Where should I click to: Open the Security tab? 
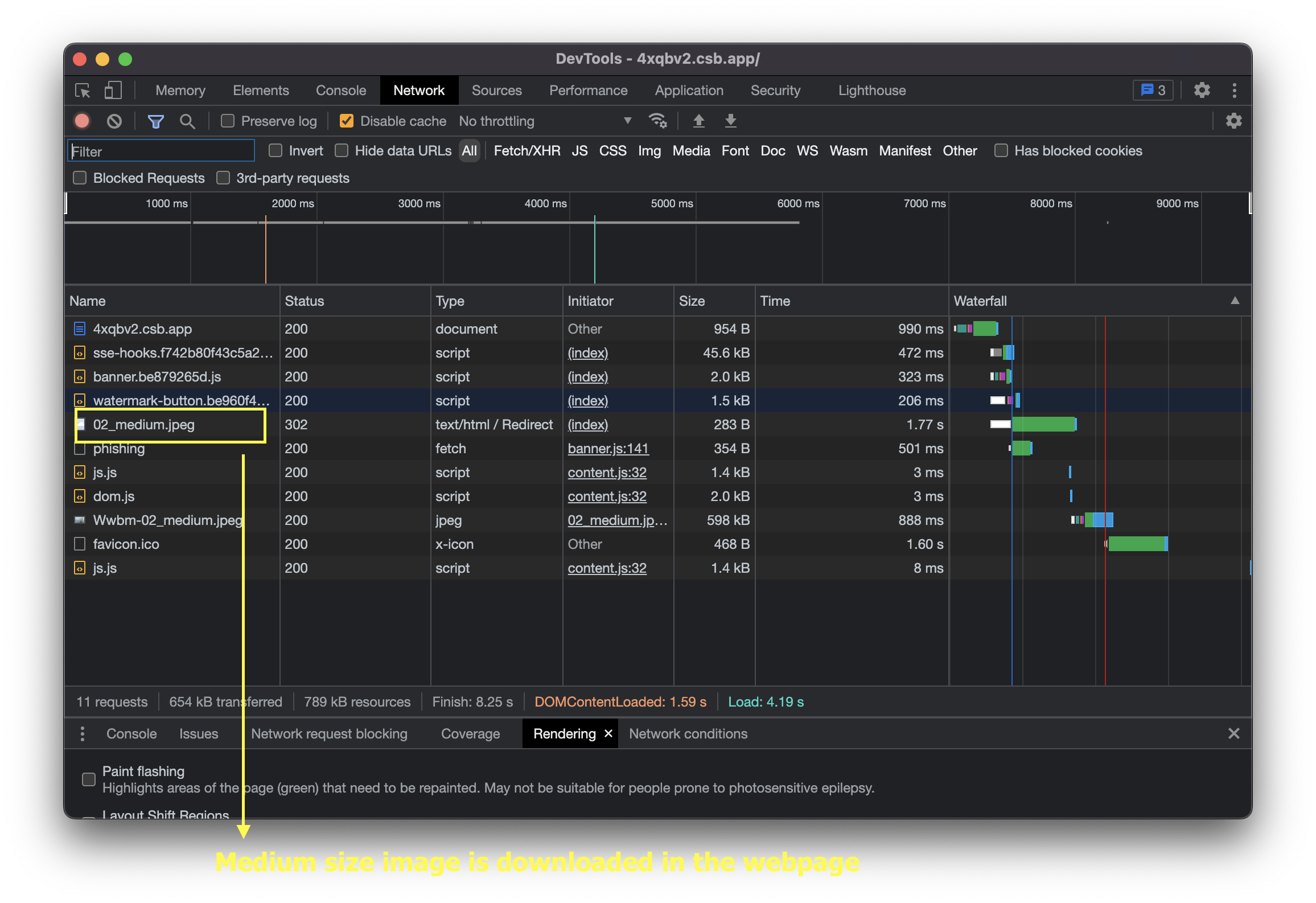[775, 91]
